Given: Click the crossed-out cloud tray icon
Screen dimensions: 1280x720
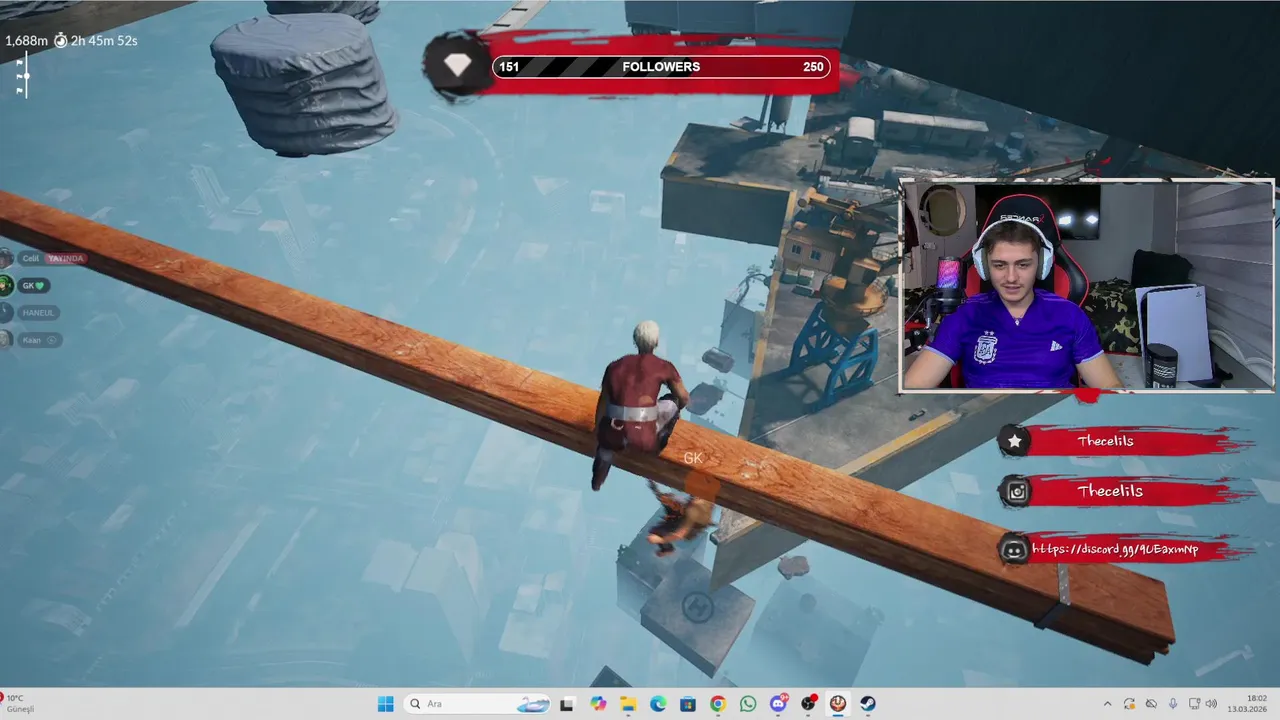Looking at the screenshot, I should click(1151, 704).
